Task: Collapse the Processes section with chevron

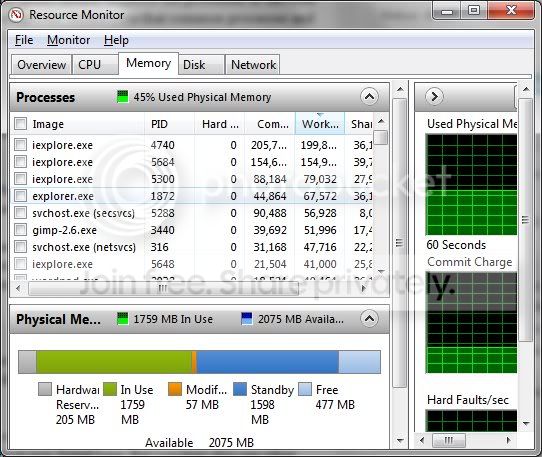Action: tap(369, 97)
